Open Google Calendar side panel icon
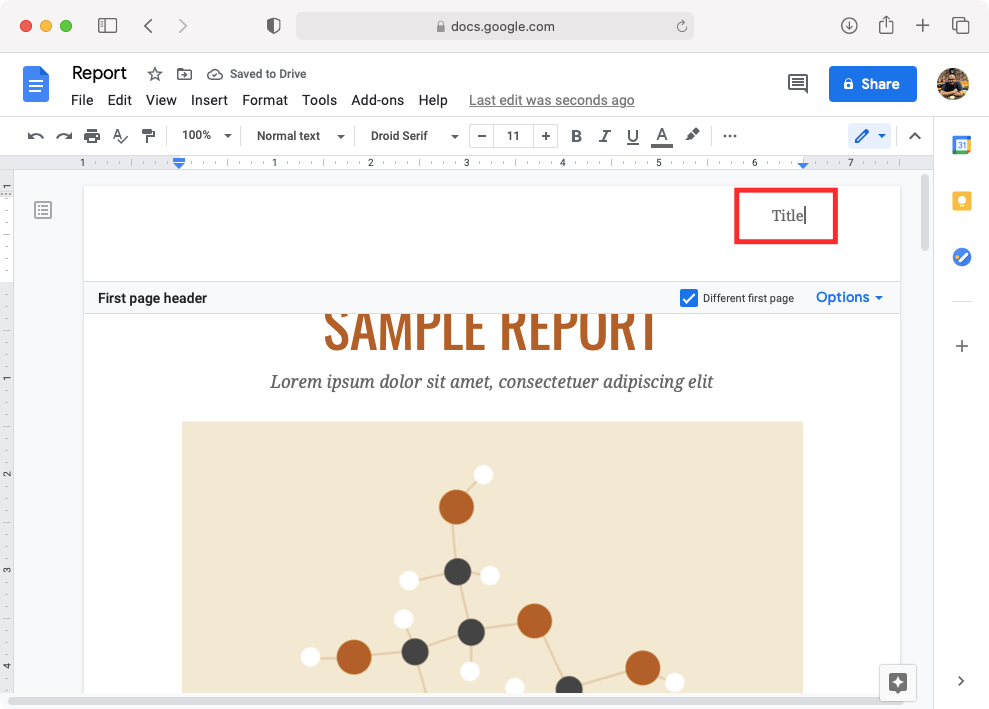989x709 pixels. tap(961, 145)
